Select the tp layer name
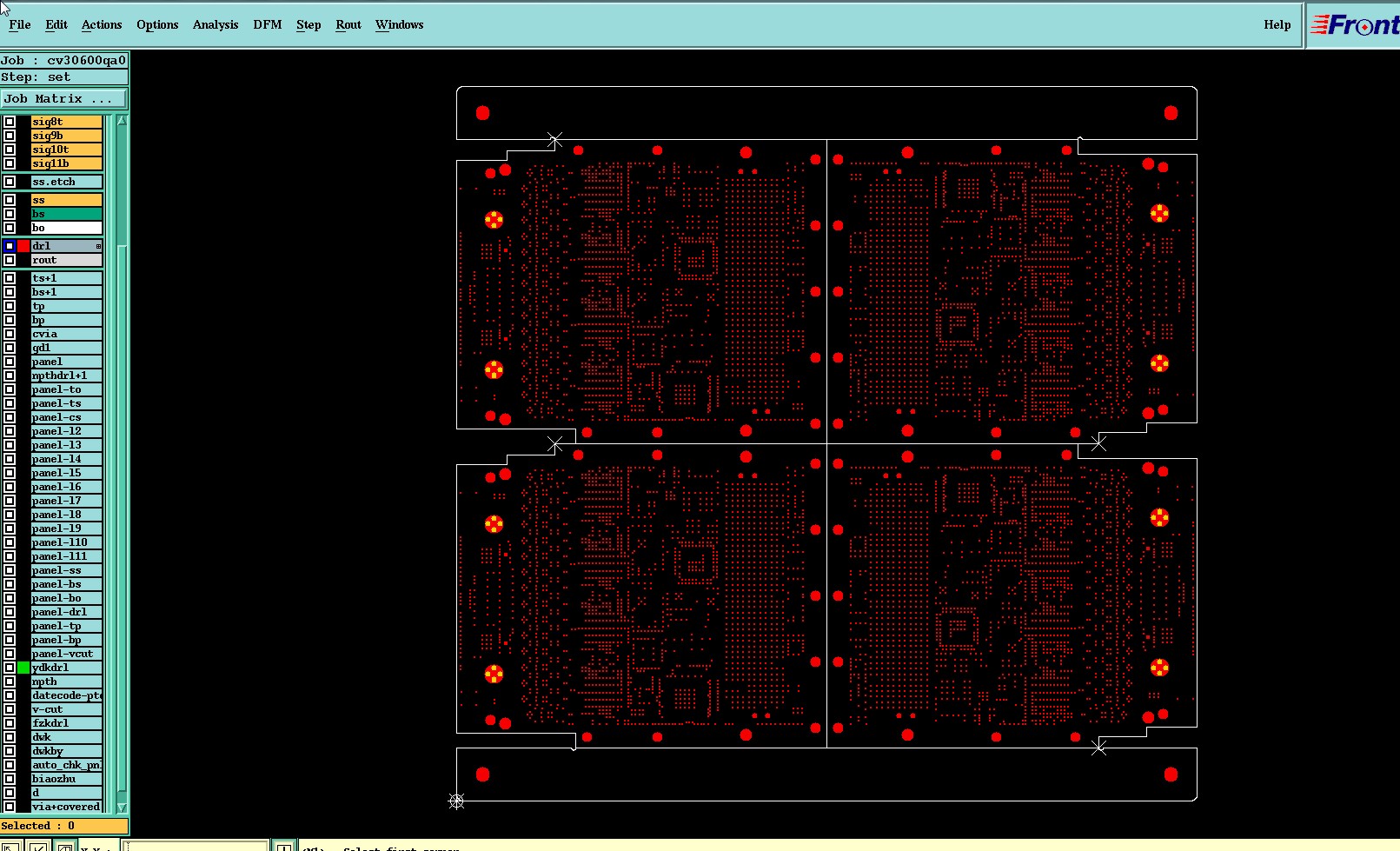Image resolution: width=1400 pixels, height=851 pixels. click(67, 306)
